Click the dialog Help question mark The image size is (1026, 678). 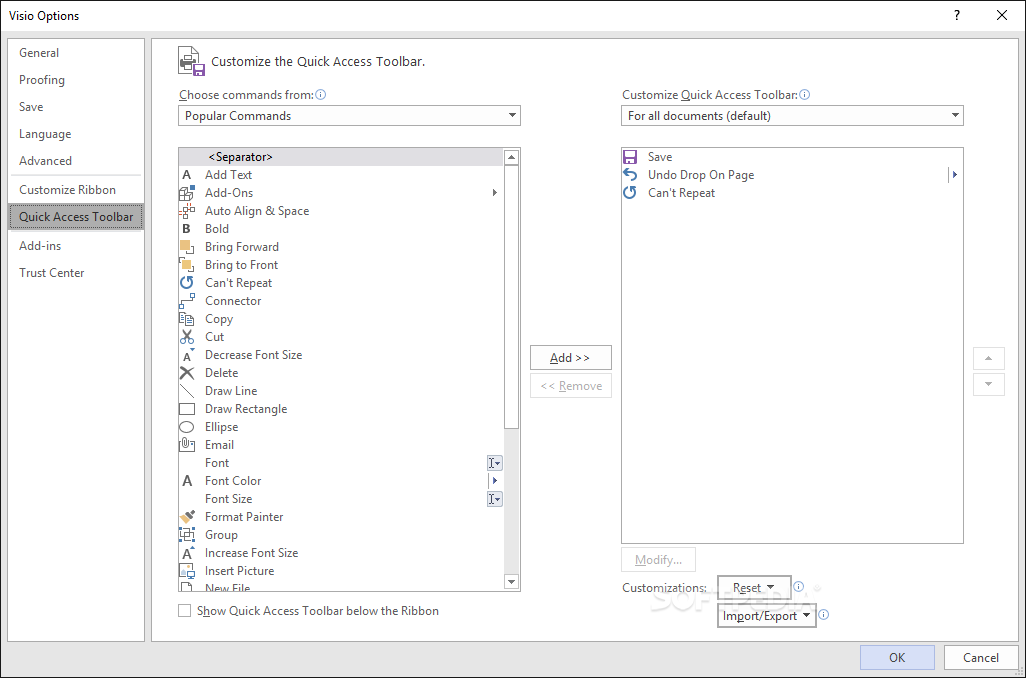coord(957,15)
